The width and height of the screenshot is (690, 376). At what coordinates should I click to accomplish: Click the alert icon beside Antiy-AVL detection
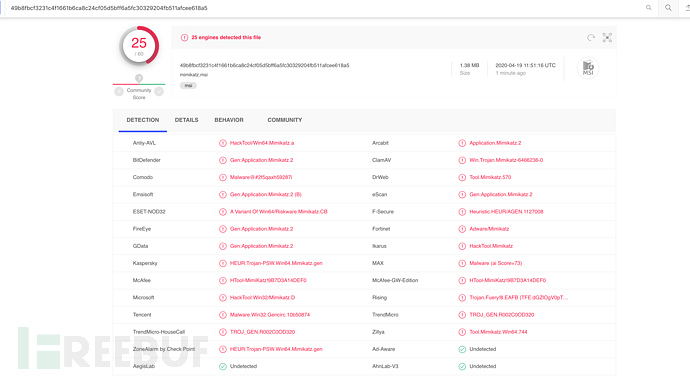[223, 143]
